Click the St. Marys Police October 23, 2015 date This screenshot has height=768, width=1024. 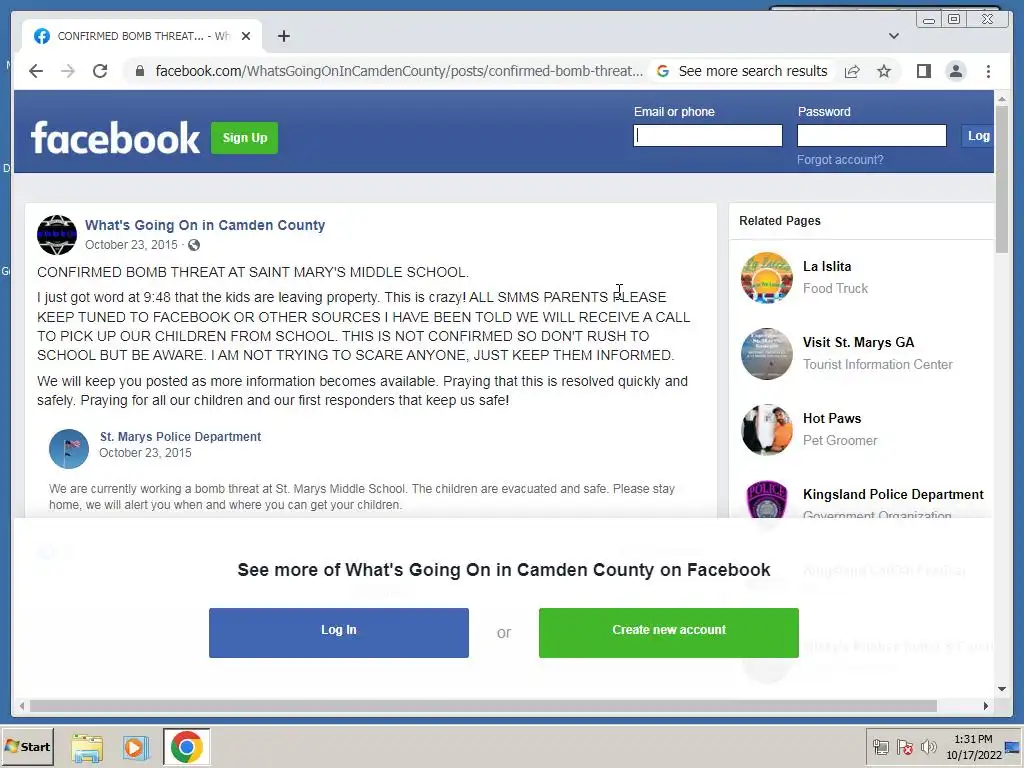pyautogui.click(x=145, y=453)
